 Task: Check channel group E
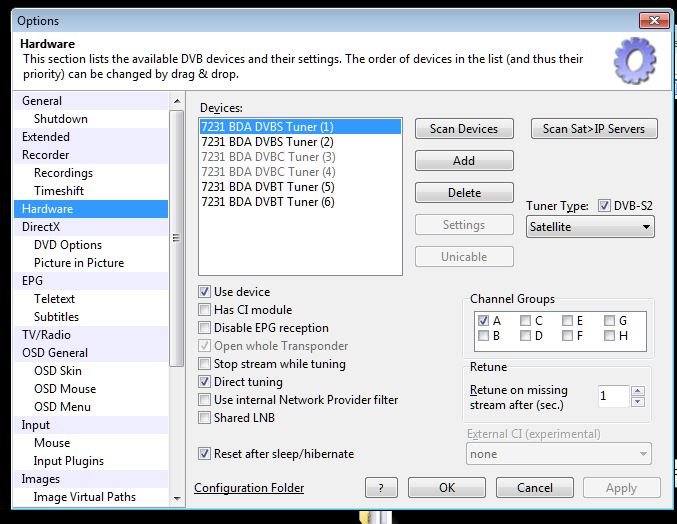tap(567, 321)
